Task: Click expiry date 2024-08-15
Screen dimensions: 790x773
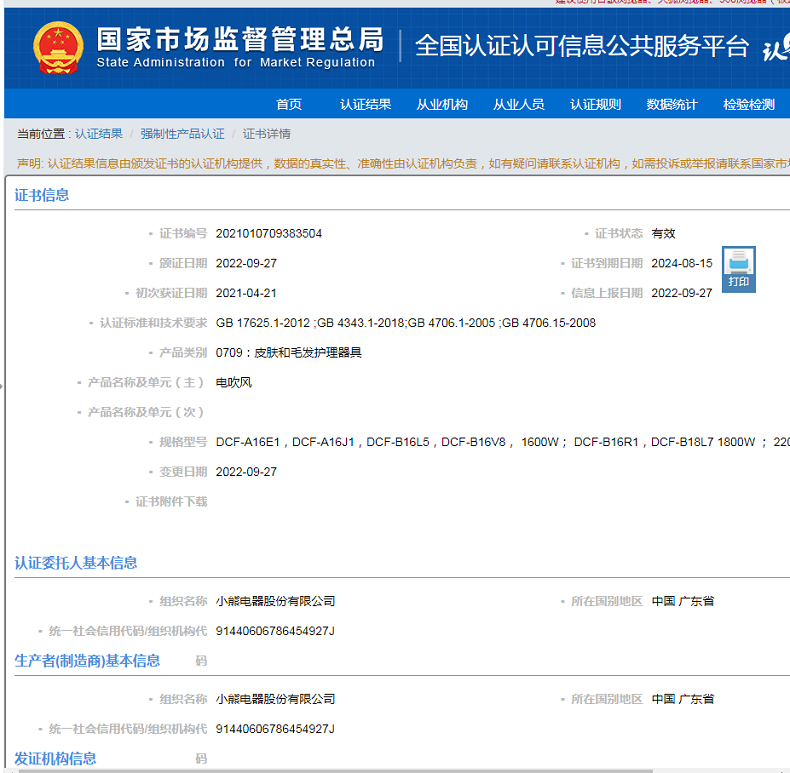Action: click(682, 264)
